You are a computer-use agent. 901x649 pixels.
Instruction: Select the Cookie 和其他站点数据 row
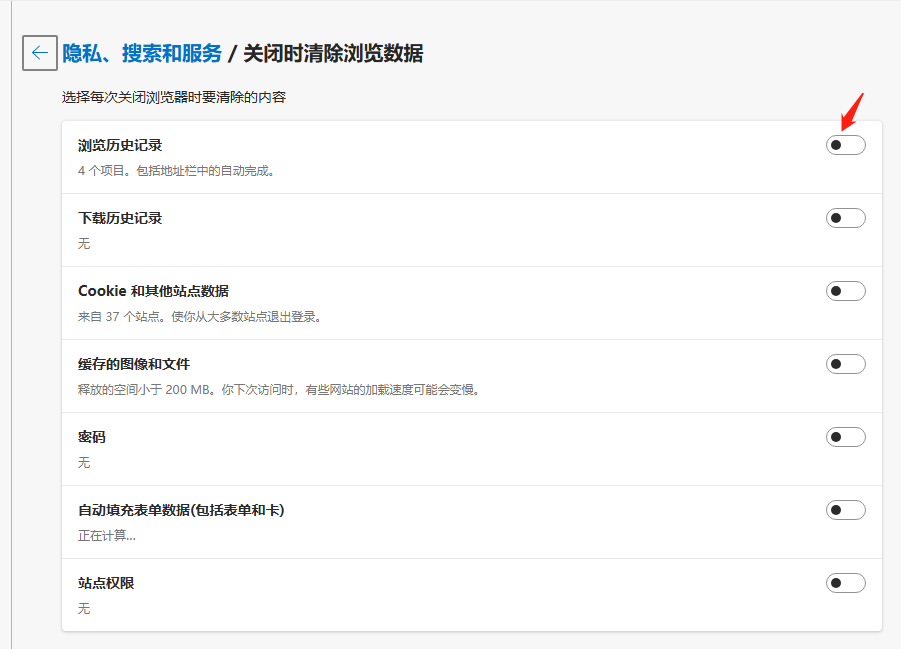155,290
